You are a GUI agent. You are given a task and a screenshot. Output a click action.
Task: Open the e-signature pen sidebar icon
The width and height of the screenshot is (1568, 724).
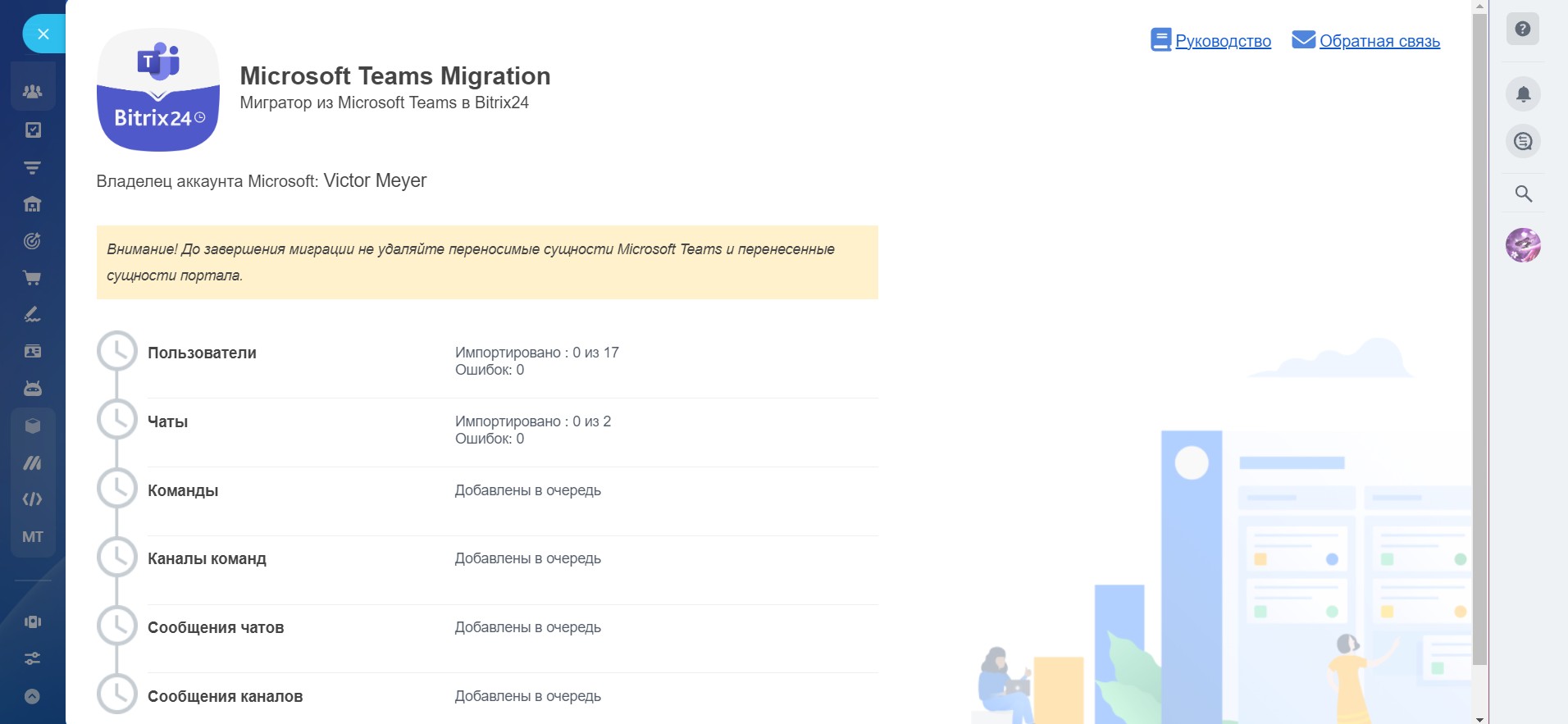click(33, 315)
